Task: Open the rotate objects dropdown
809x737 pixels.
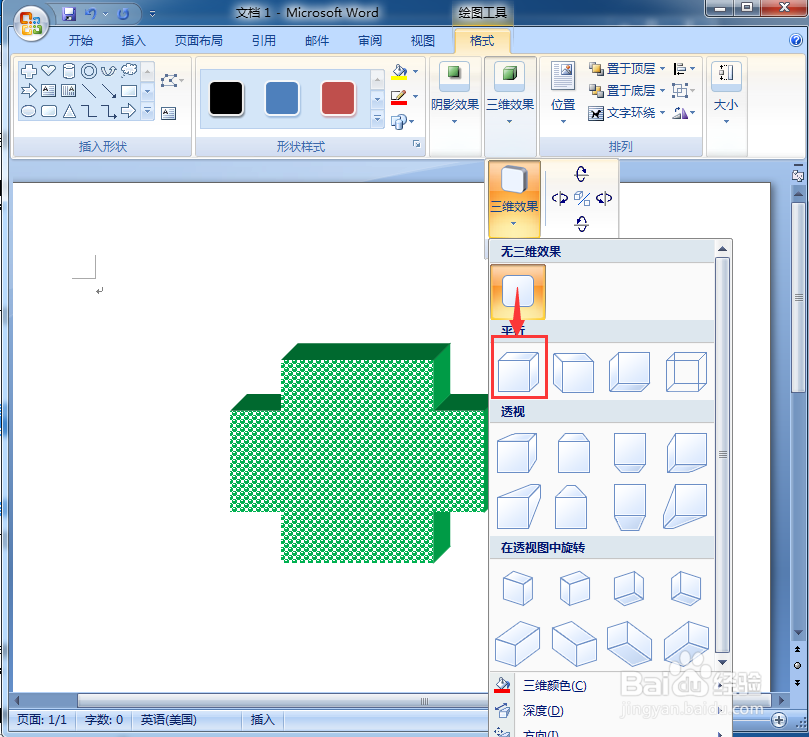Action: click(684, 113)
